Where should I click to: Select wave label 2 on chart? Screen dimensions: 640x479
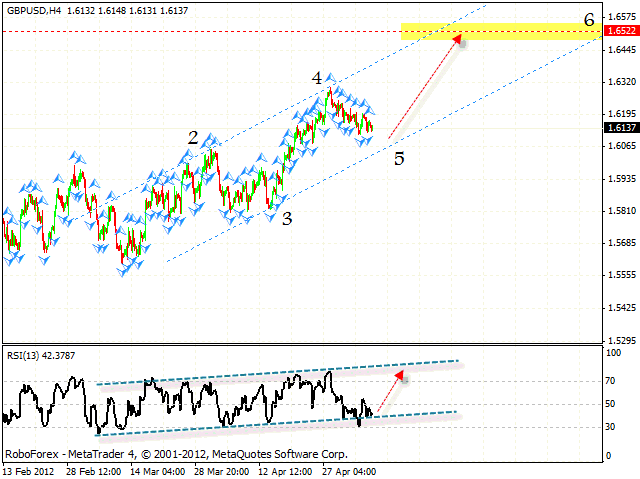coord(193,138)
